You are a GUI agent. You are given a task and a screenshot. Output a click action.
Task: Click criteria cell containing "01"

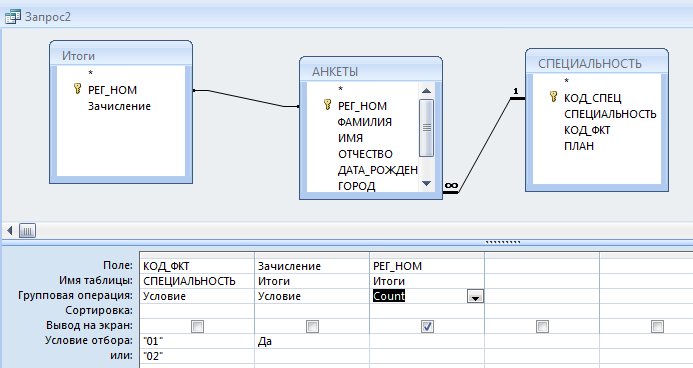click(x=197, y=341)
